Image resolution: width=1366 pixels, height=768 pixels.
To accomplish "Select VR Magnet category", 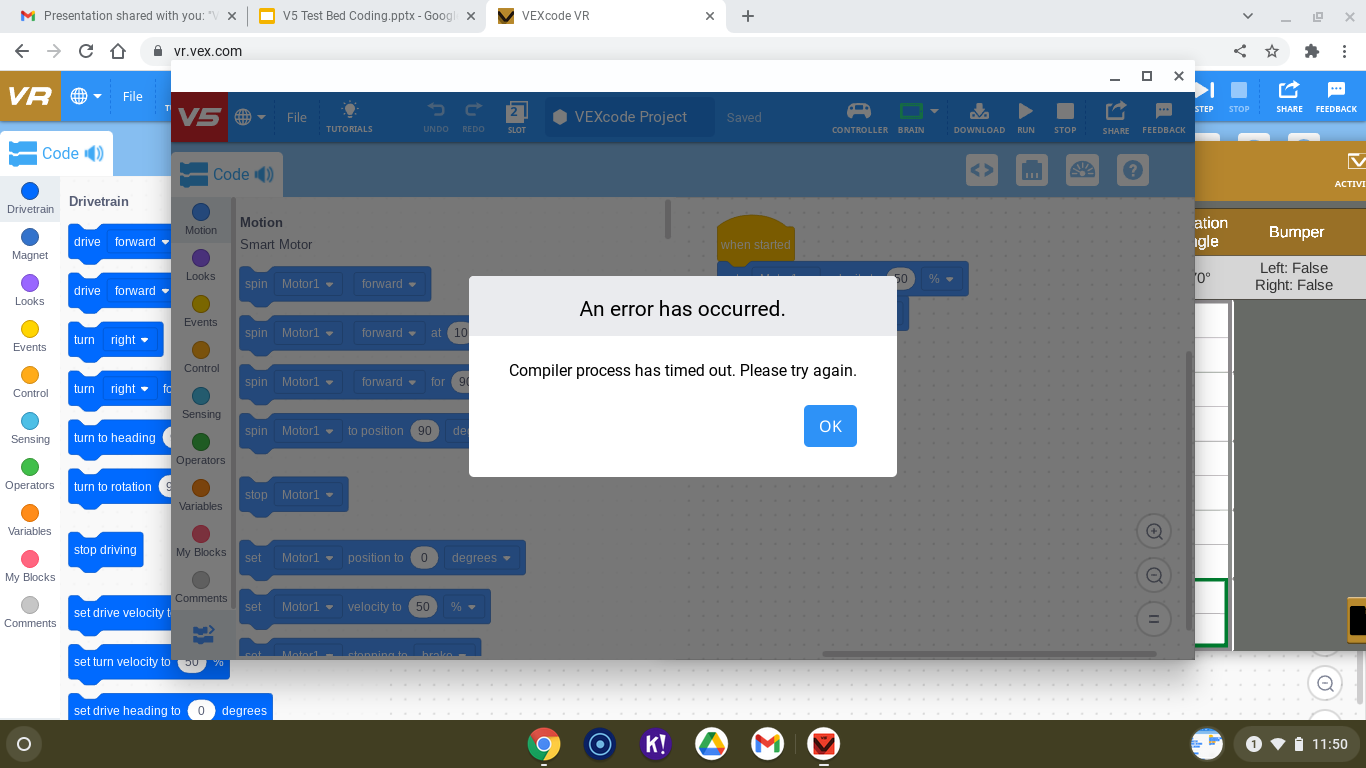I will point(30,244).
